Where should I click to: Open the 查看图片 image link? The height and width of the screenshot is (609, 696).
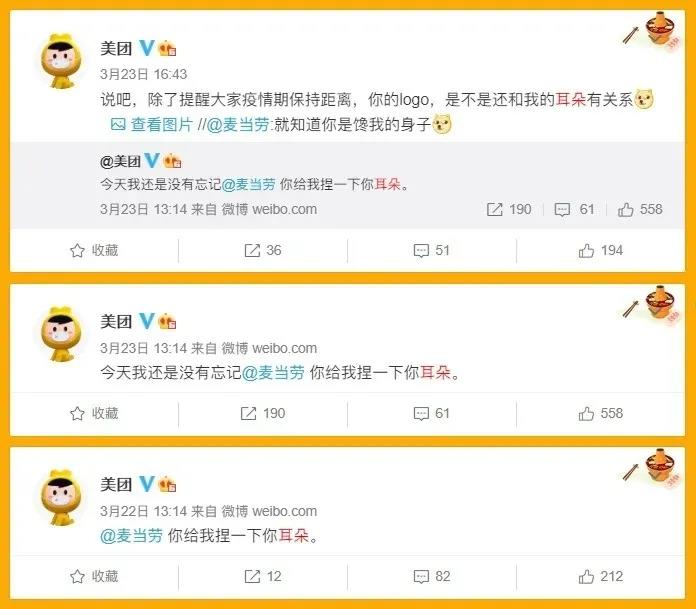151,125
